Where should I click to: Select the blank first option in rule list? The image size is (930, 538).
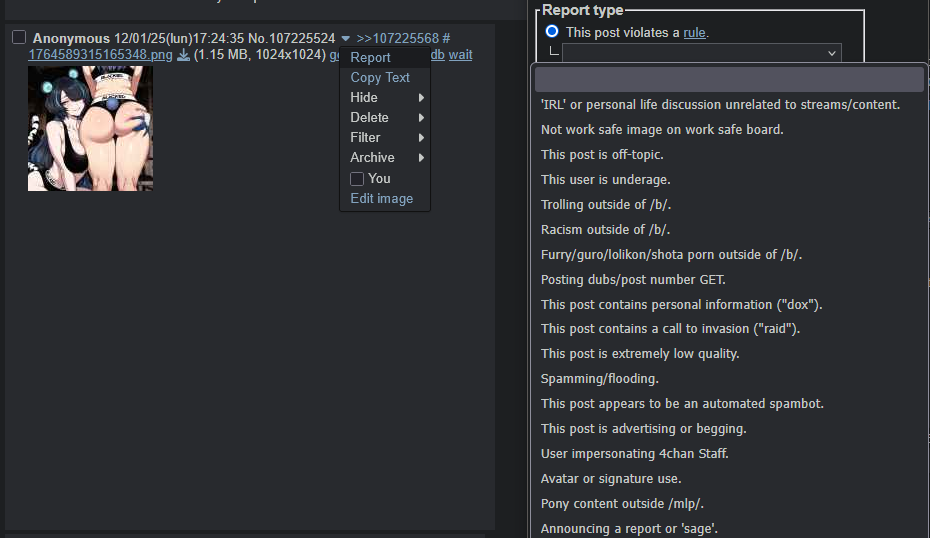(x=728, y=80)
